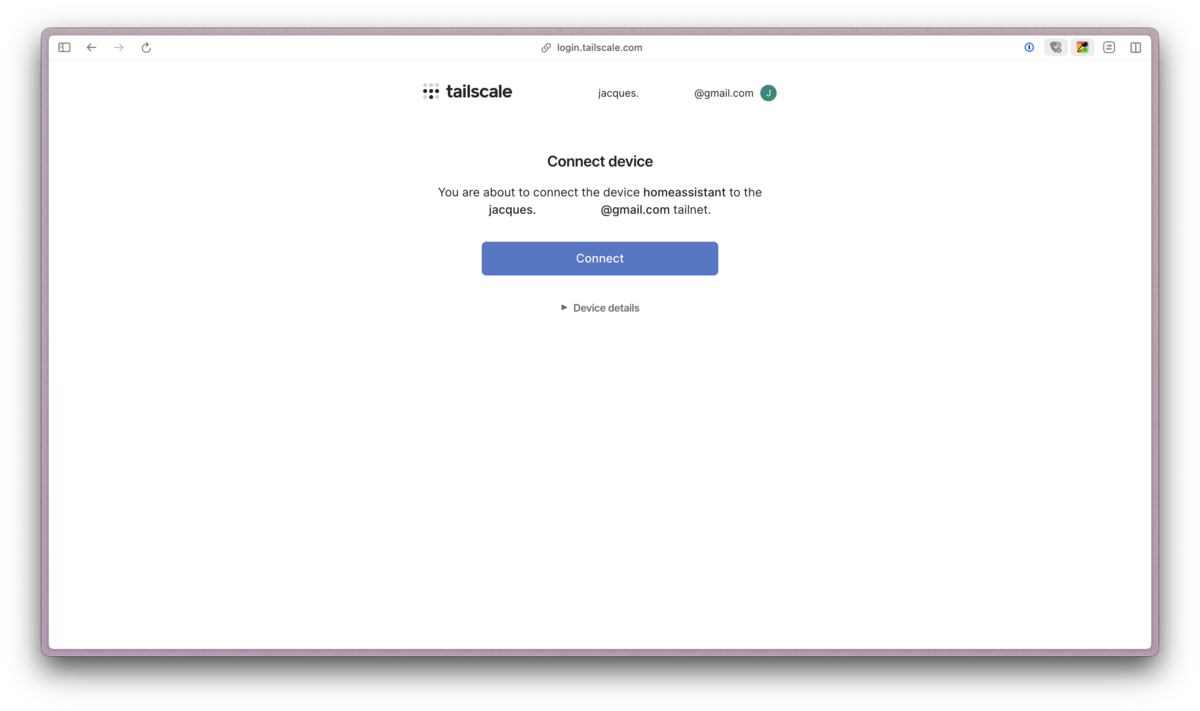Click the jacques gmail account name in header
This screenshot has width=1200, height=711.
point(675,93)
